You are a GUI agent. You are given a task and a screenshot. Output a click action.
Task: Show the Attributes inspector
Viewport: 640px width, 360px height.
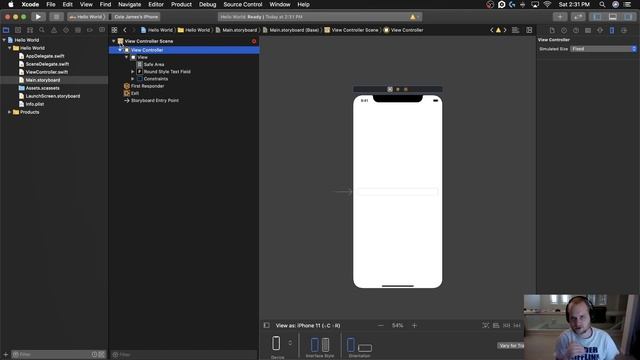pos(600,30)
